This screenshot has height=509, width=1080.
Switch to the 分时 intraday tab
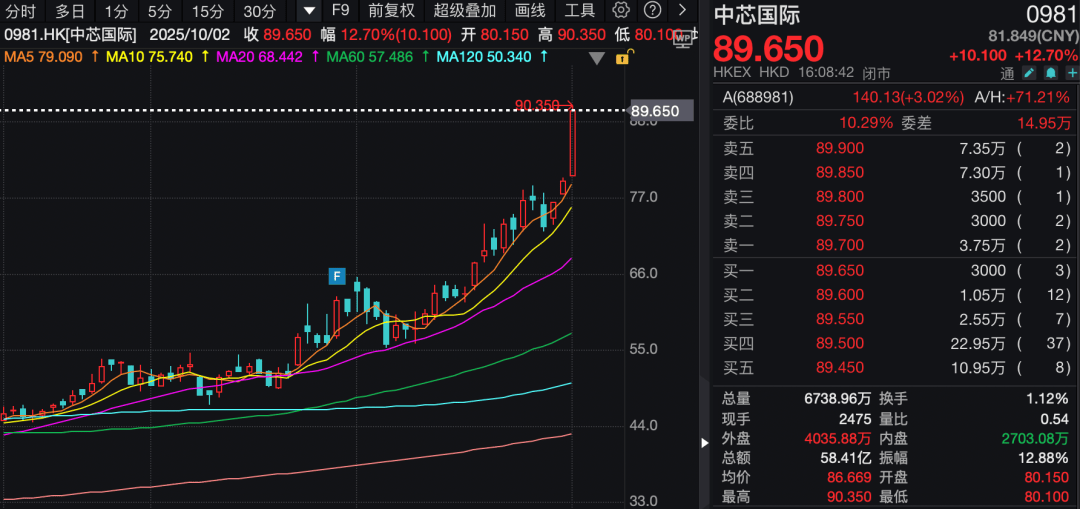[x=20, y=11]
